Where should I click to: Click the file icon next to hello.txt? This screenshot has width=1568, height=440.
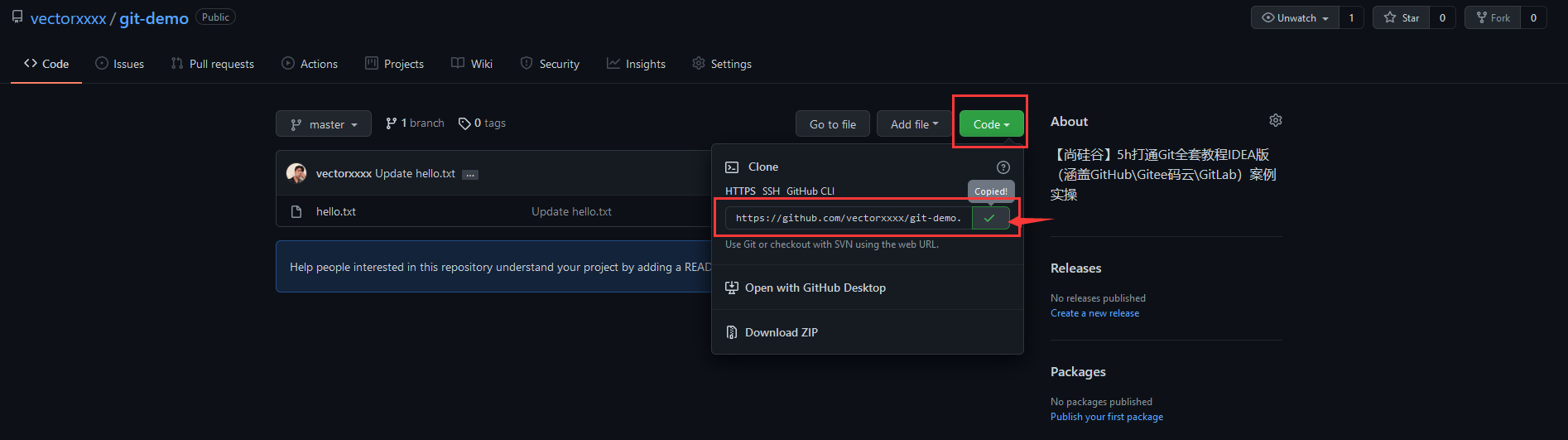pos(296,212)
